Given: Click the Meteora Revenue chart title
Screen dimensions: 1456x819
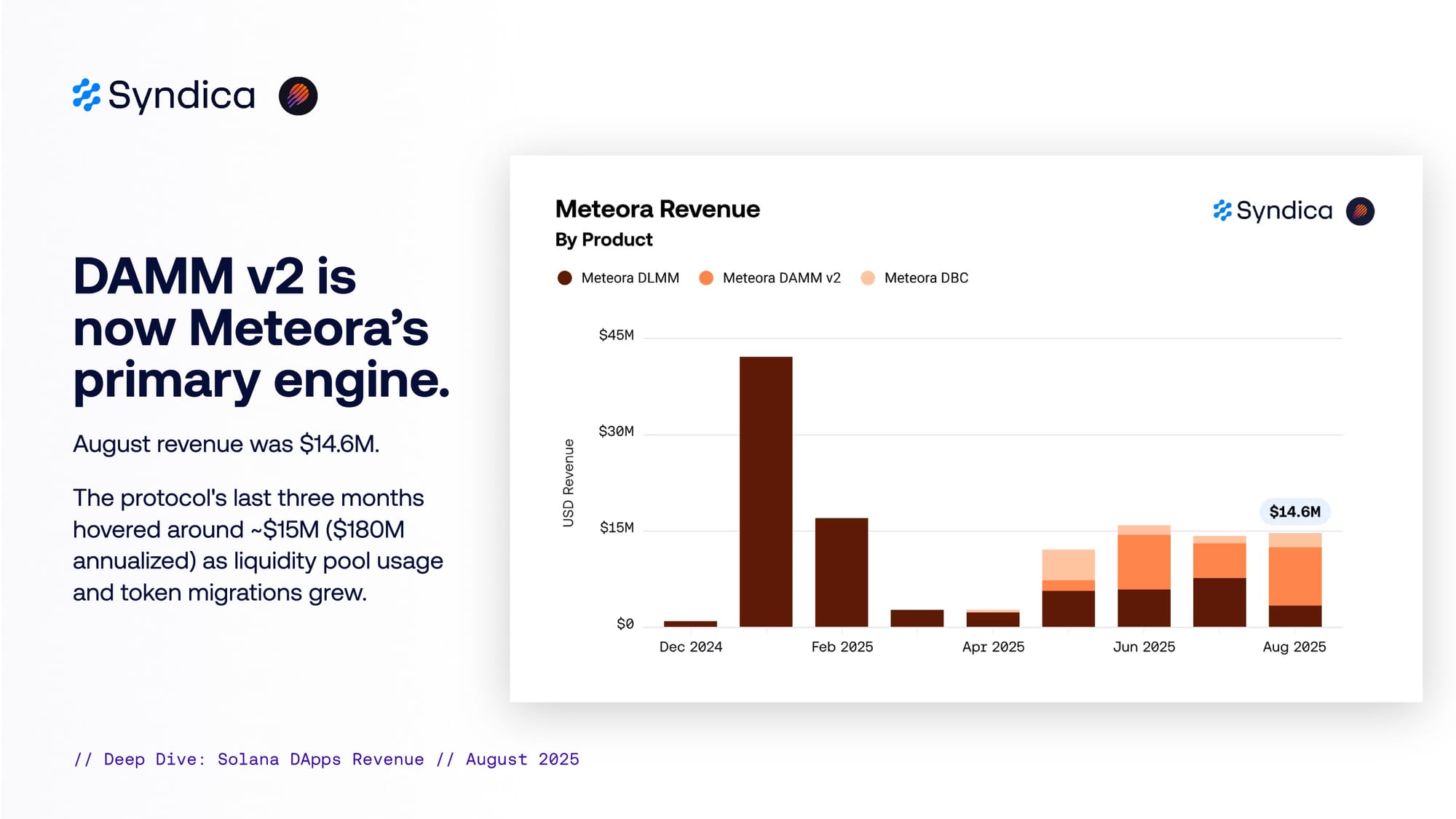Looking at the screenshot, I should coord(657,210).
